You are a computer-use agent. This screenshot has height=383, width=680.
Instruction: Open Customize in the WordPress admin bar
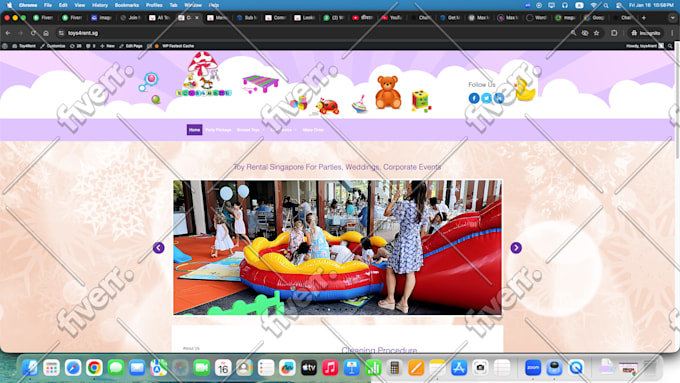pyautogui.click(x=53, y=46)
